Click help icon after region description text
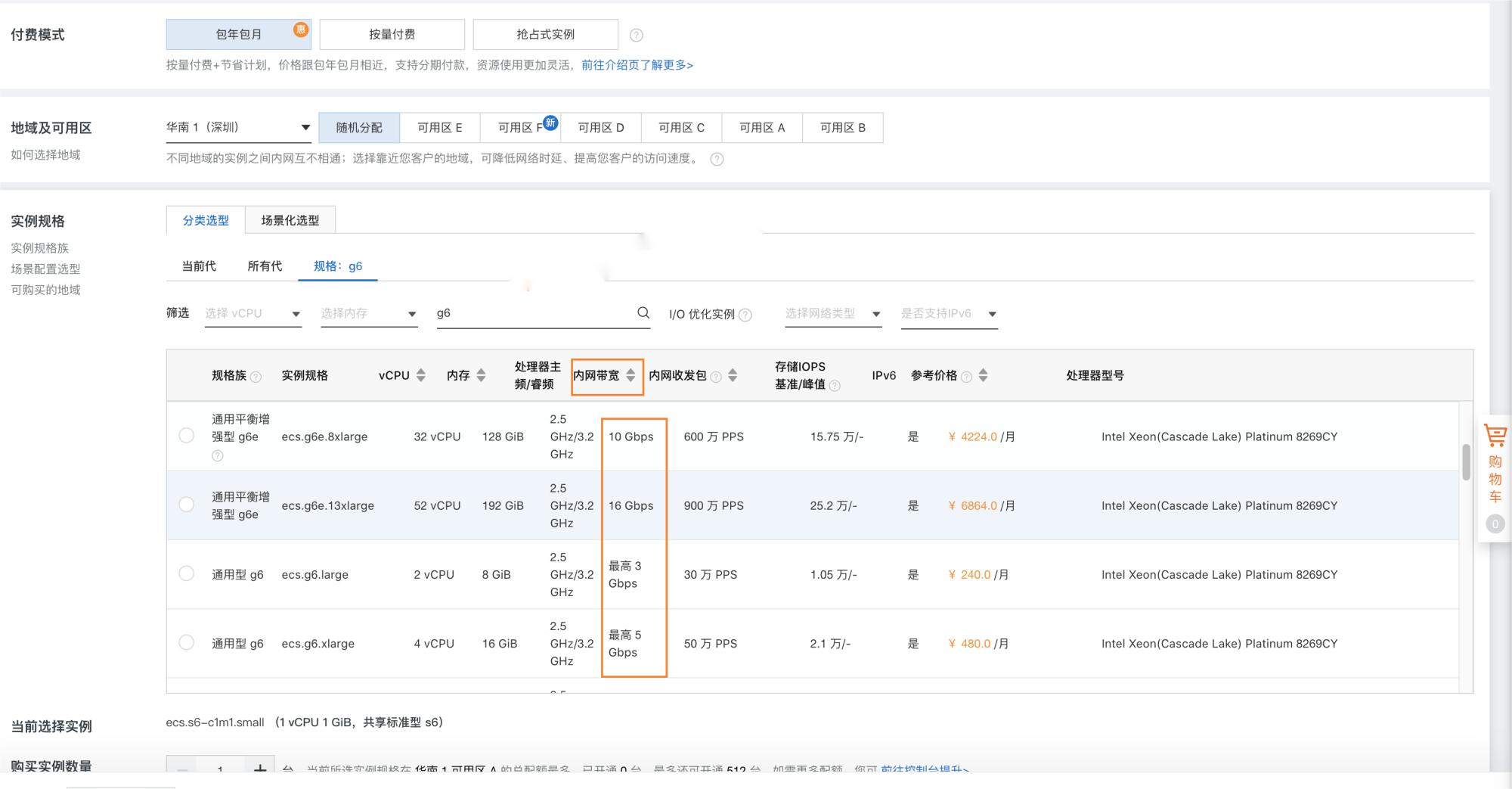The width and height of the screenshot is (1512, 789). click(717, 159)
